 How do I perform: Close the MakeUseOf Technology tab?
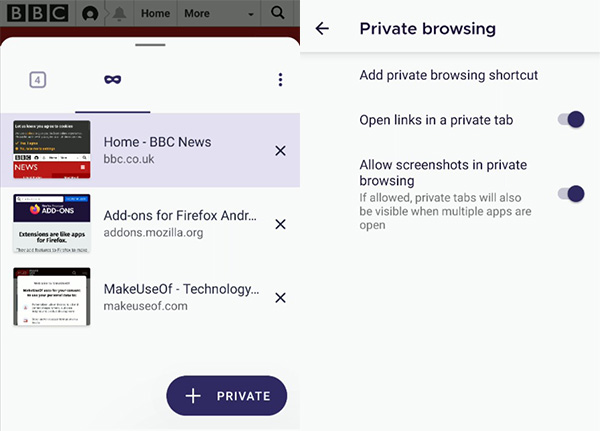(280, 298)
